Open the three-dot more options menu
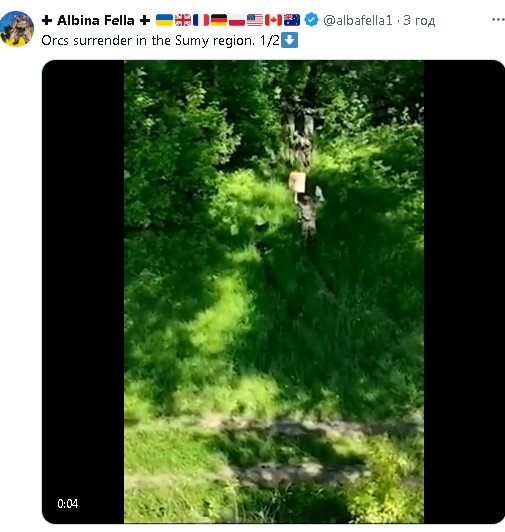505x532 pixels. pos(498,20)
